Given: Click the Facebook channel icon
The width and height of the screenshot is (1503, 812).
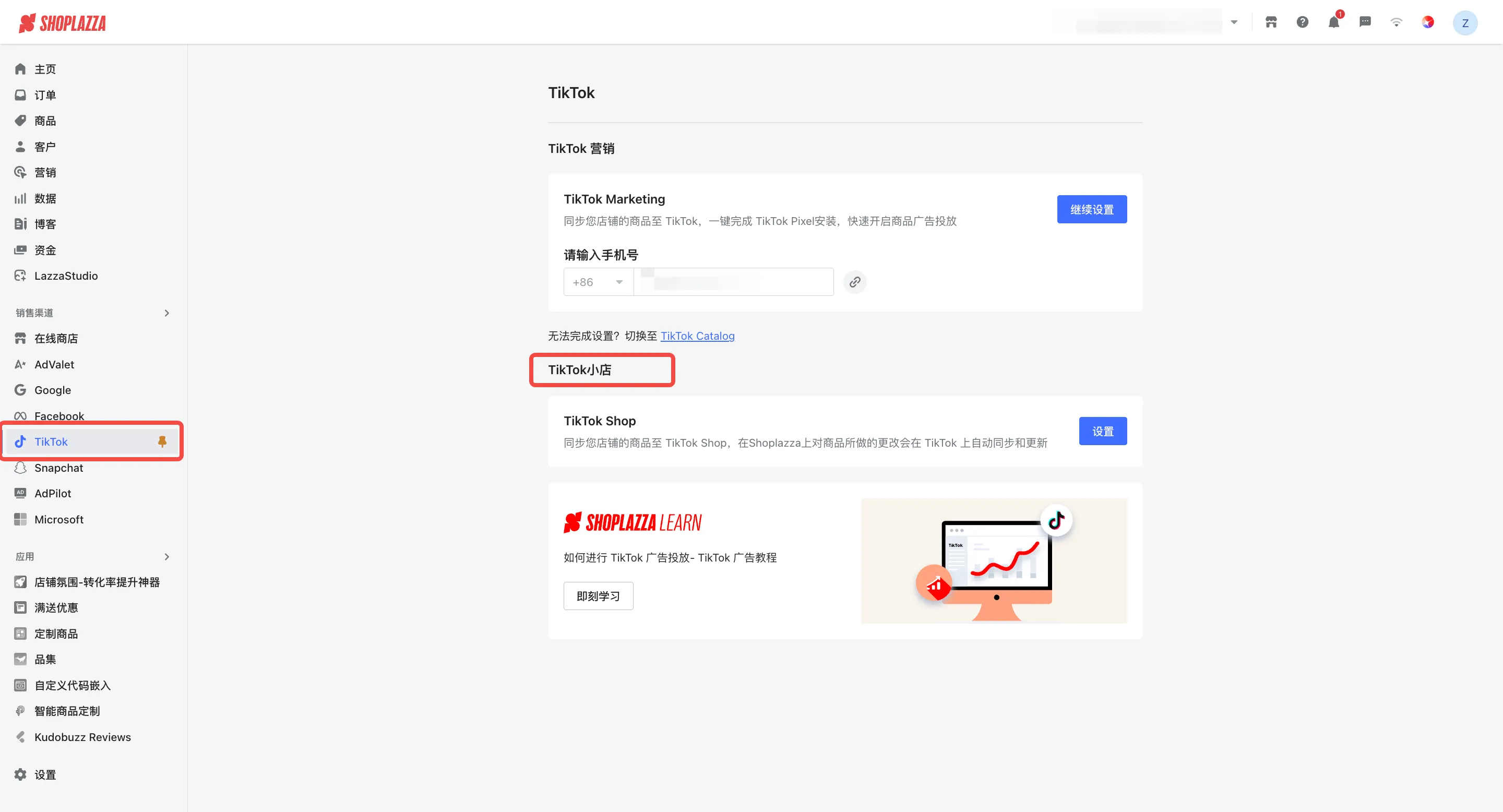Looking at the screenshot, I should point(20,416).
